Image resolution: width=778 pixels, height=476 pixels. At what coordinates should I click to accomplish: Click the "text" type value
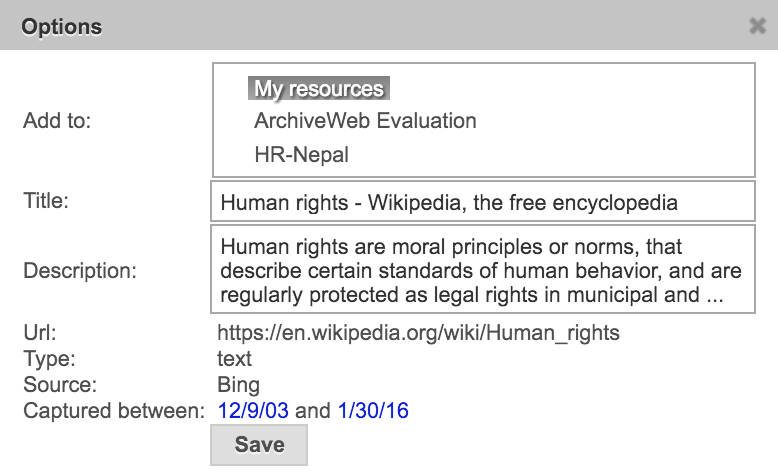point(234,359)
